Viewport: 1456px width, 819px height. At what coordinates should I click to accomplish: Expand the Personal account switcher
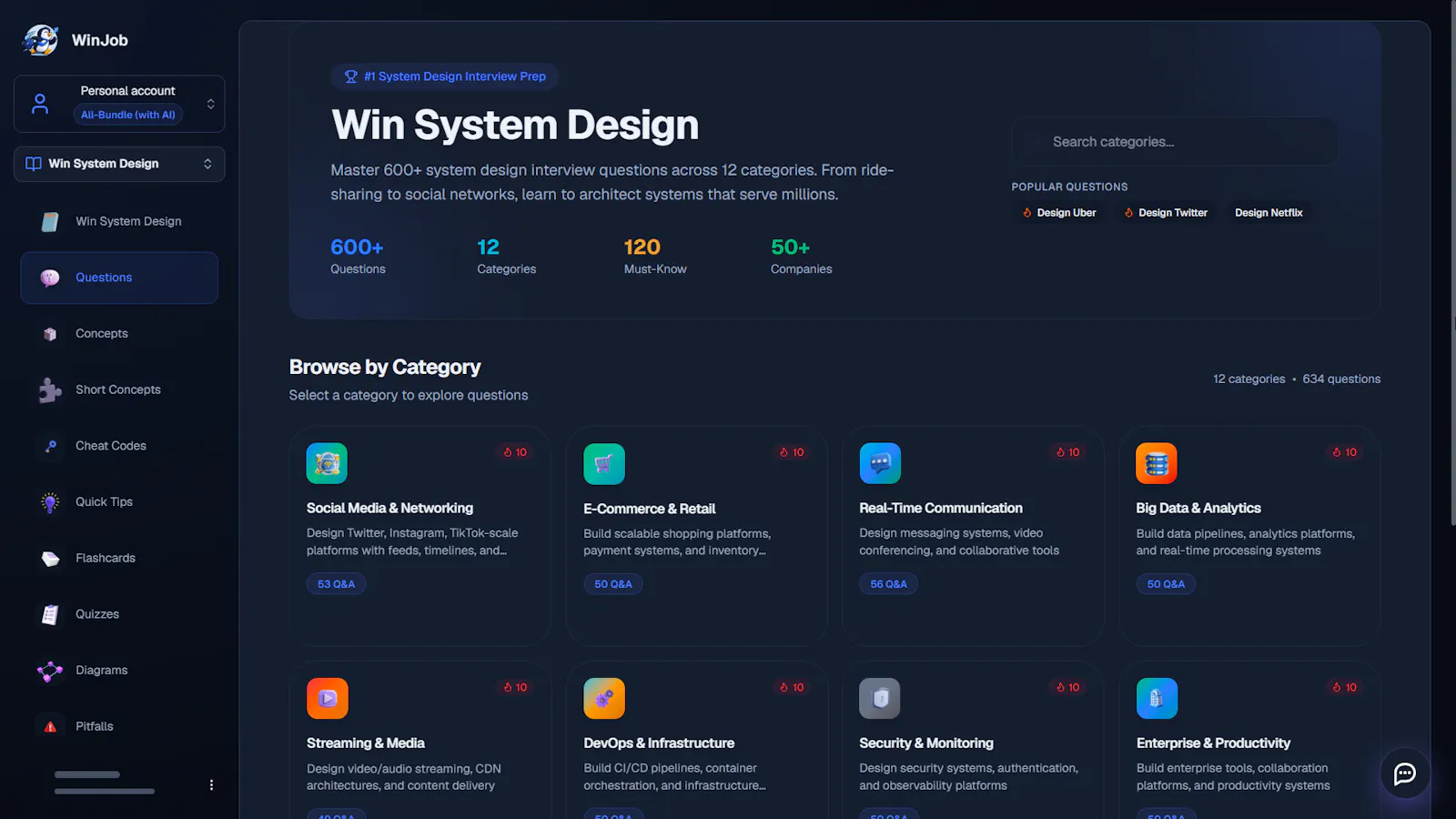119,104
